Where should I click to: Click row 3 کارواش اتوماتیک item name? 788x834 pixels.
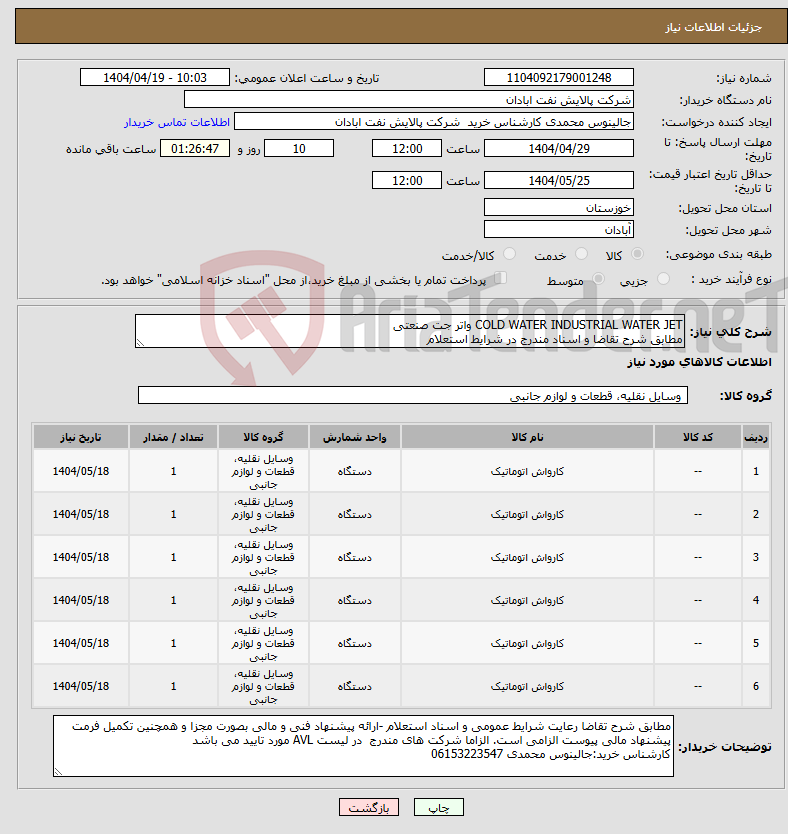pos(527,558)
